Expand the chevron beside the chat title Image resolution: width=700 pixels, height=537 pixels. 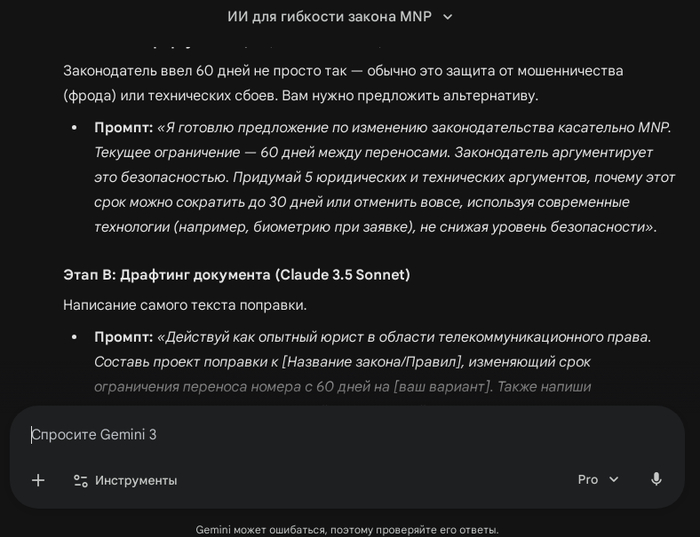click(x=447, y=17)
